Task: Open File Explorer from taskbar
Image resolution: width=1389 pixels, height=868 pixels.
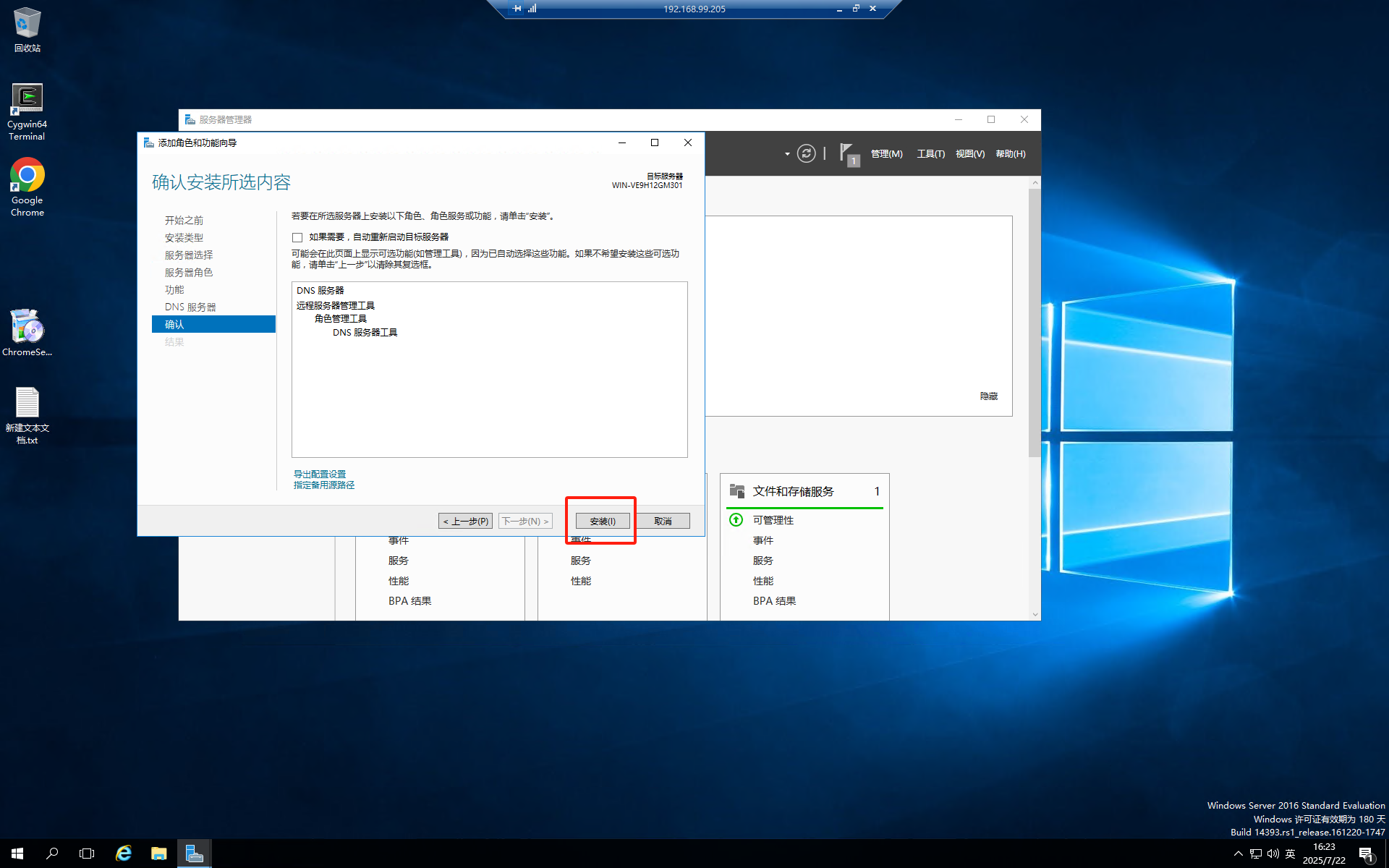Action: [158, 854]
